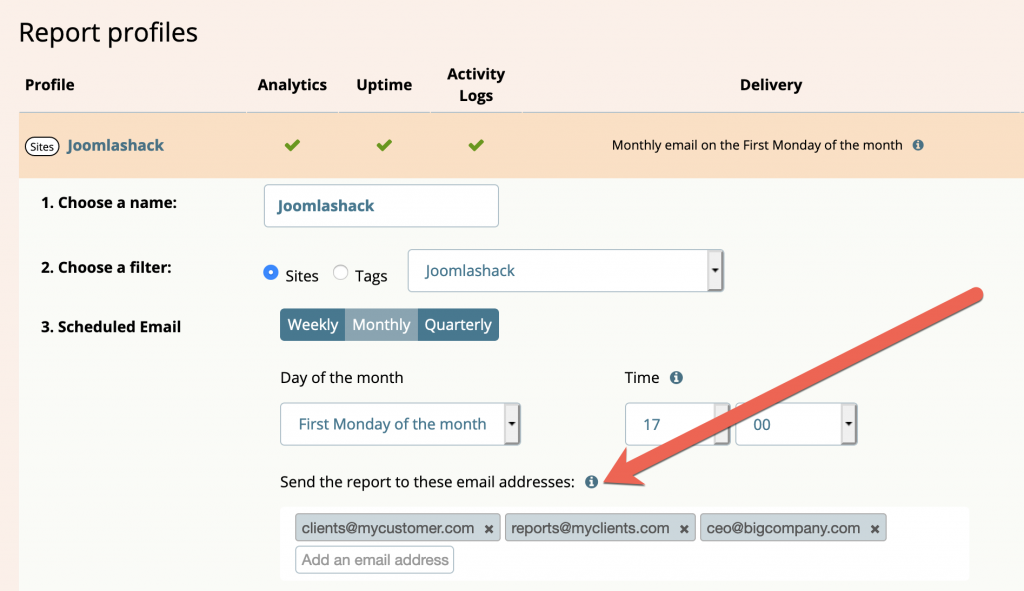Click the Profile column header
This screenshot has height=591, width=1024.
(50, 85)
